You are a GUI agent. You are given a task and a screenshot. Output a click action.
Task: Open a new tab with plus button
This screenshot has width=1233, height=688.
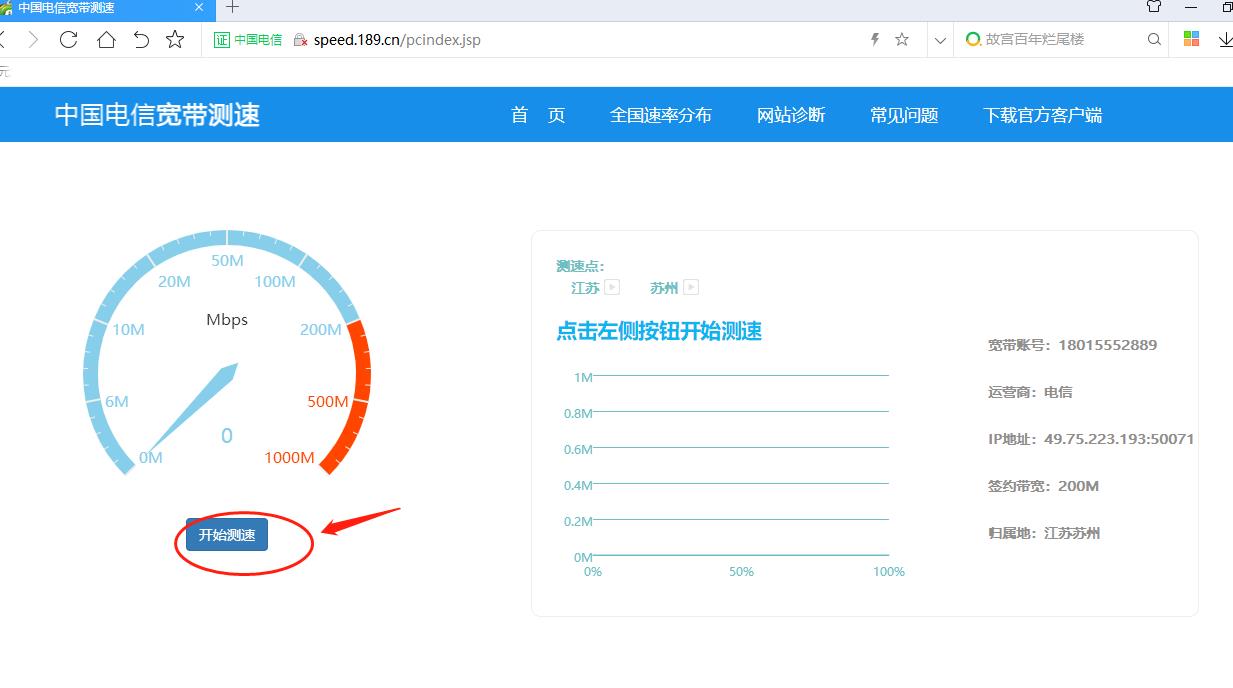pos(232,8)
